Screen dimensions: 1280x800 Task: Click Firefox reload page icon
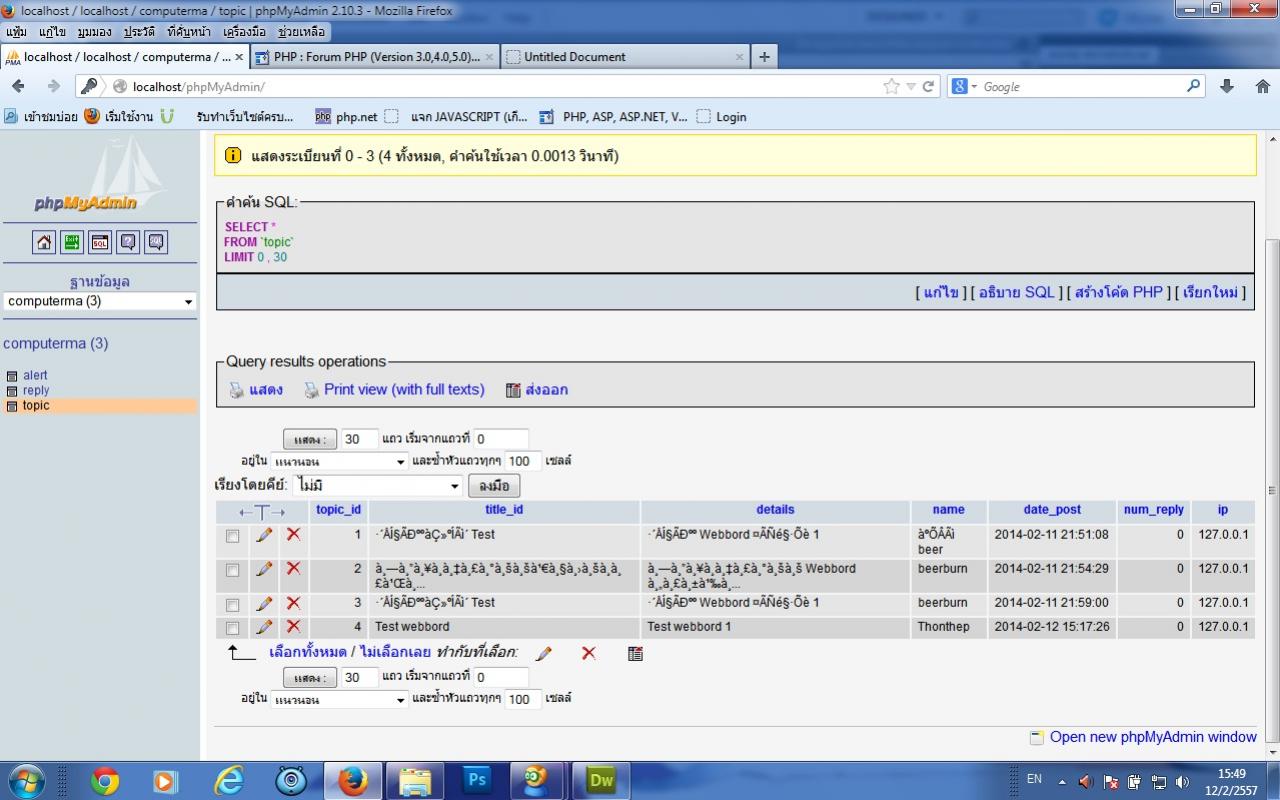(x=928, y=87)
